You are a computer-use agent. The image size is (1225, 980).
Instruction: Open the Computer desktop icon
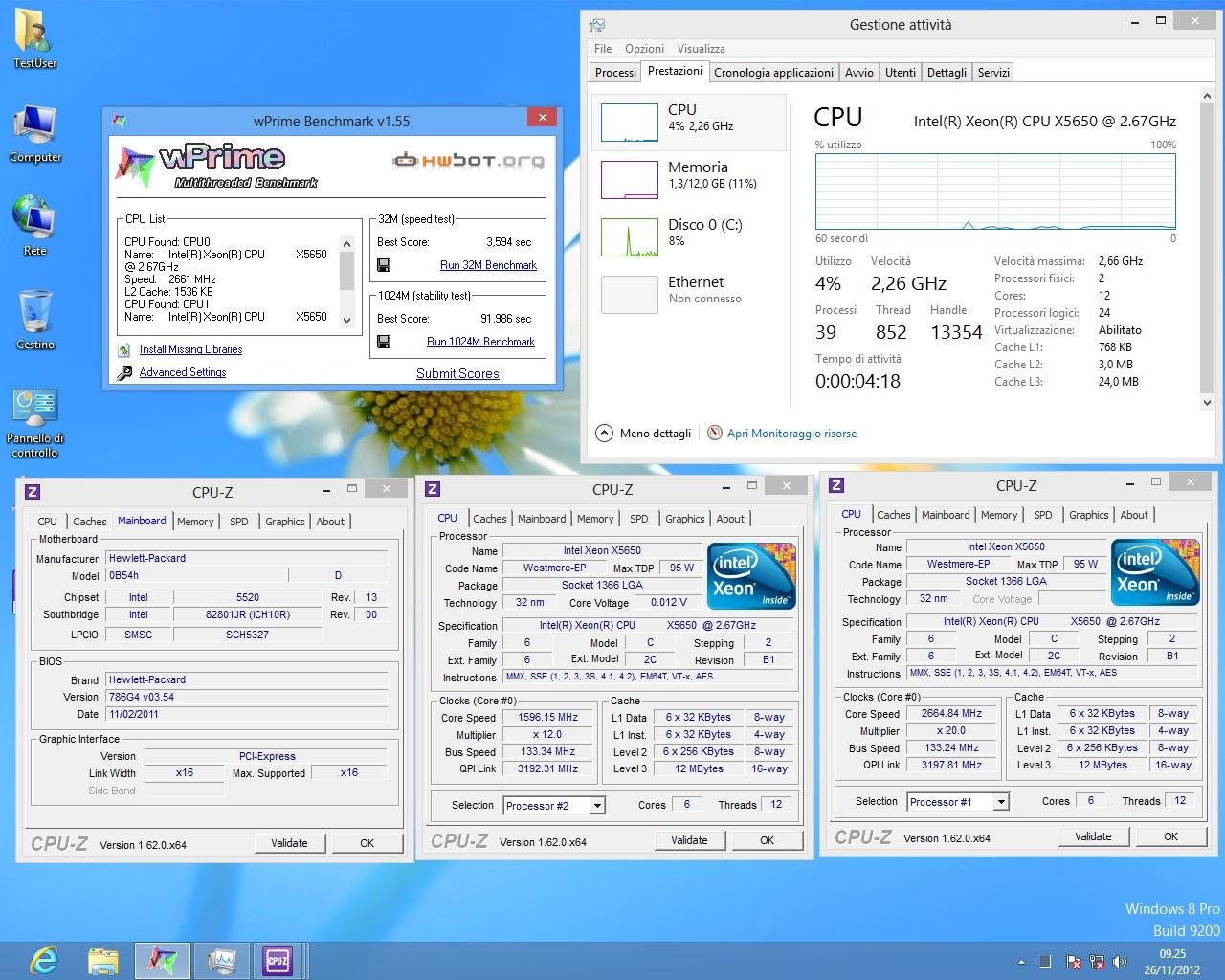click(35, 132)
